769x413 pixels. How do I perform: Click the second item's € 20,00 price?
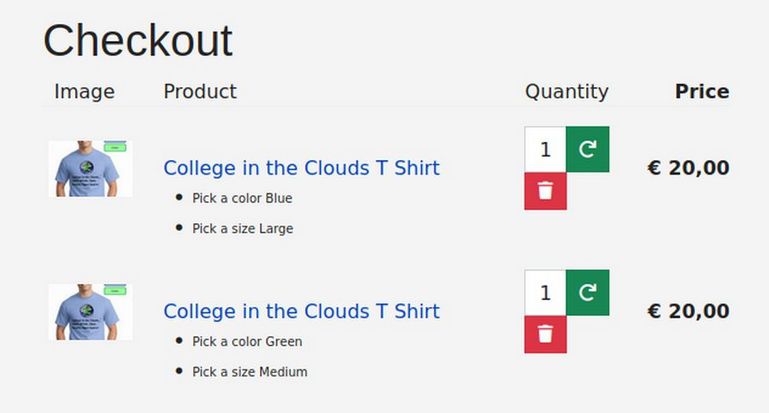click(688, 311)
